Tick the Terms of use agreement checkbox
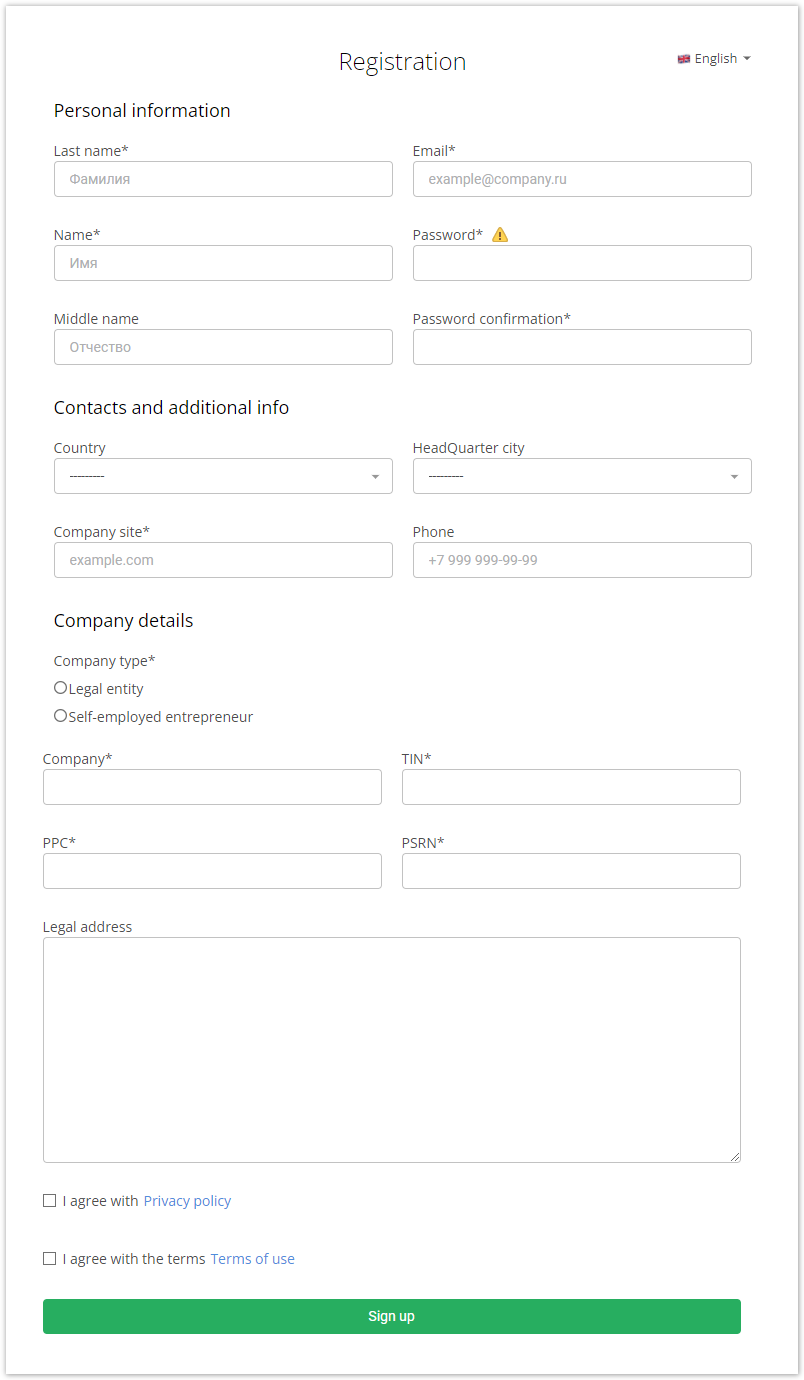The height and width of the screenshot is (1380, 804). (x=50, y=1259)
